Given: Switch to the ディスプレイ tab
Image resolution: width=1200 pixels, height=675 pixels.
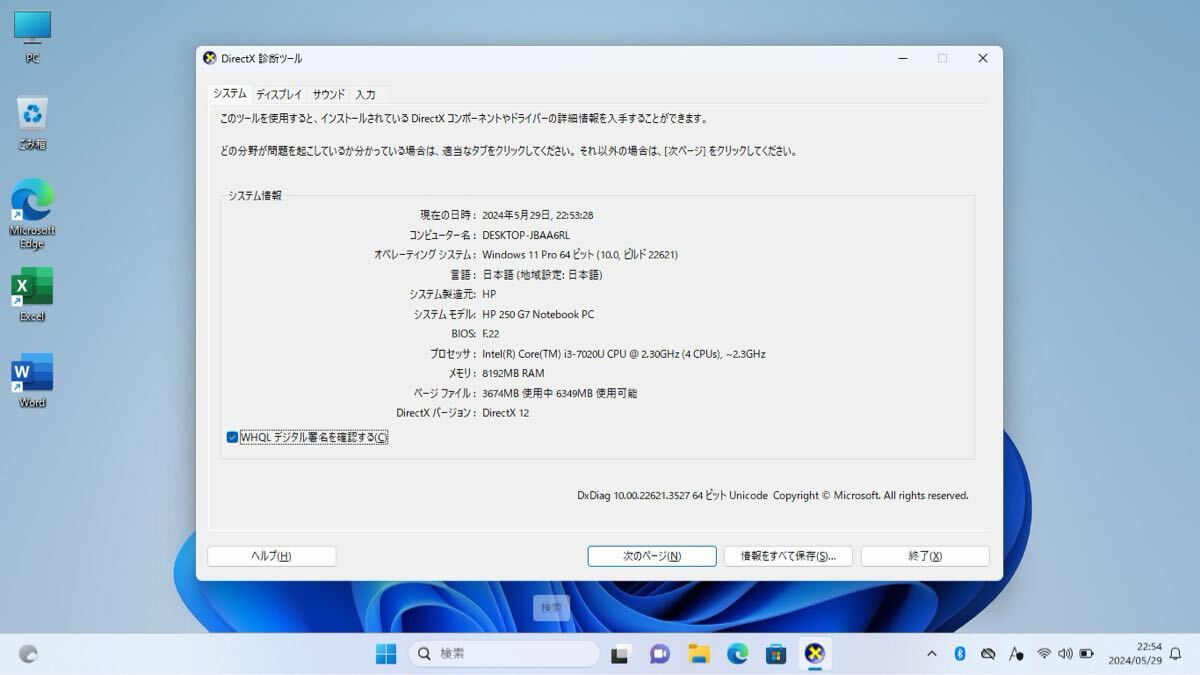Looking at the screenshot, I should pos(279,94).
